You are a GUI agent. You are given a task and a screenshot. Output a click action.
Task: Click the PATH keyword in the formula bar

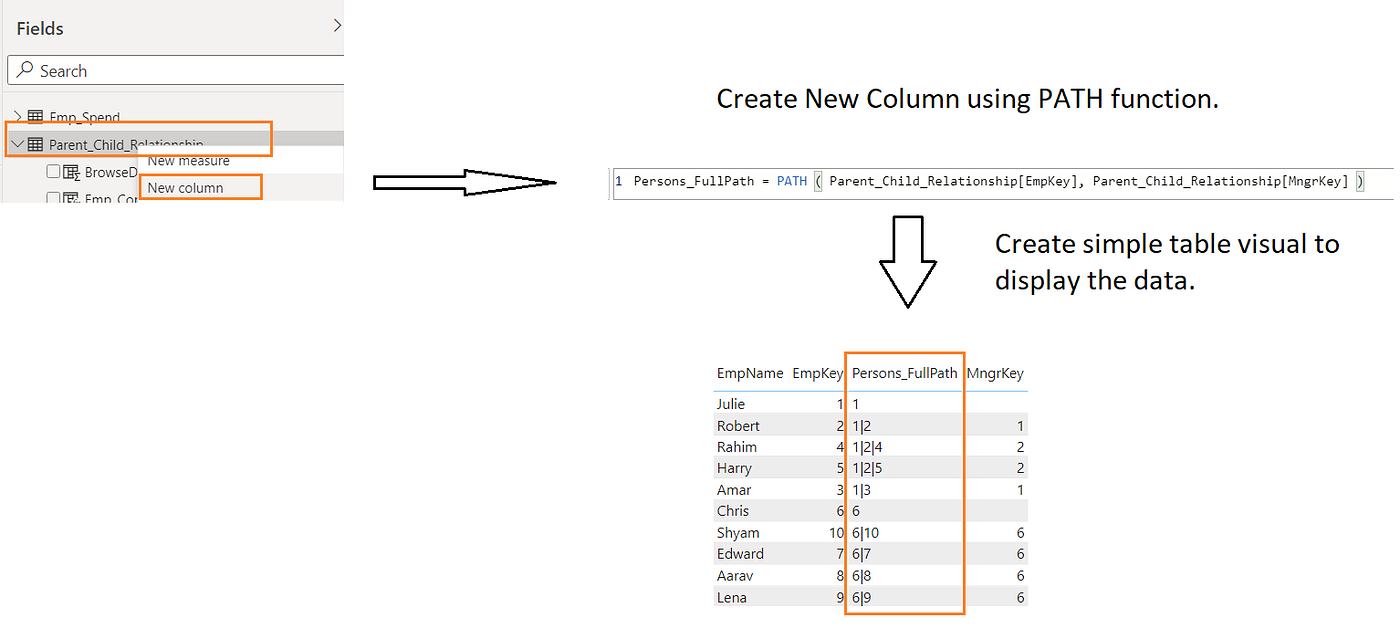click(791, 181)
